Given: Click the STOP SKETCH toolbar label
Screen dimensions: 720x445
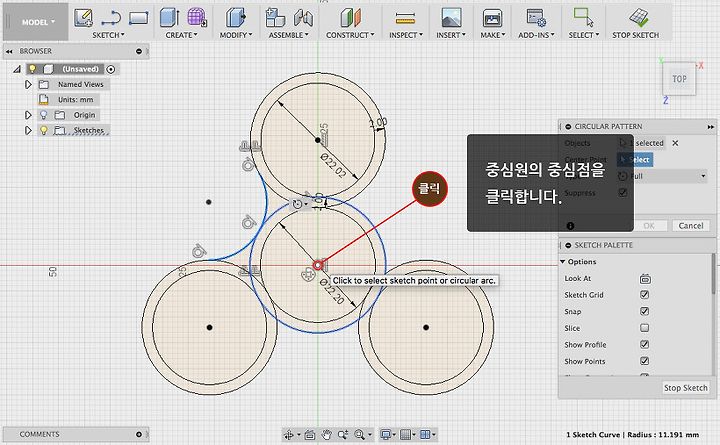Looking at the screenshot, I should (636, 35).
